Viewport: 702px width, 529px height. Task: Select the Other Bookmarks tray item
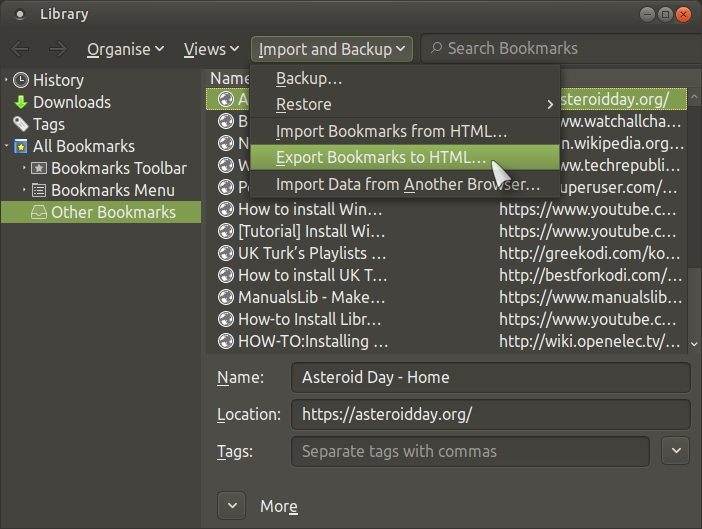(x=101, y=212)
